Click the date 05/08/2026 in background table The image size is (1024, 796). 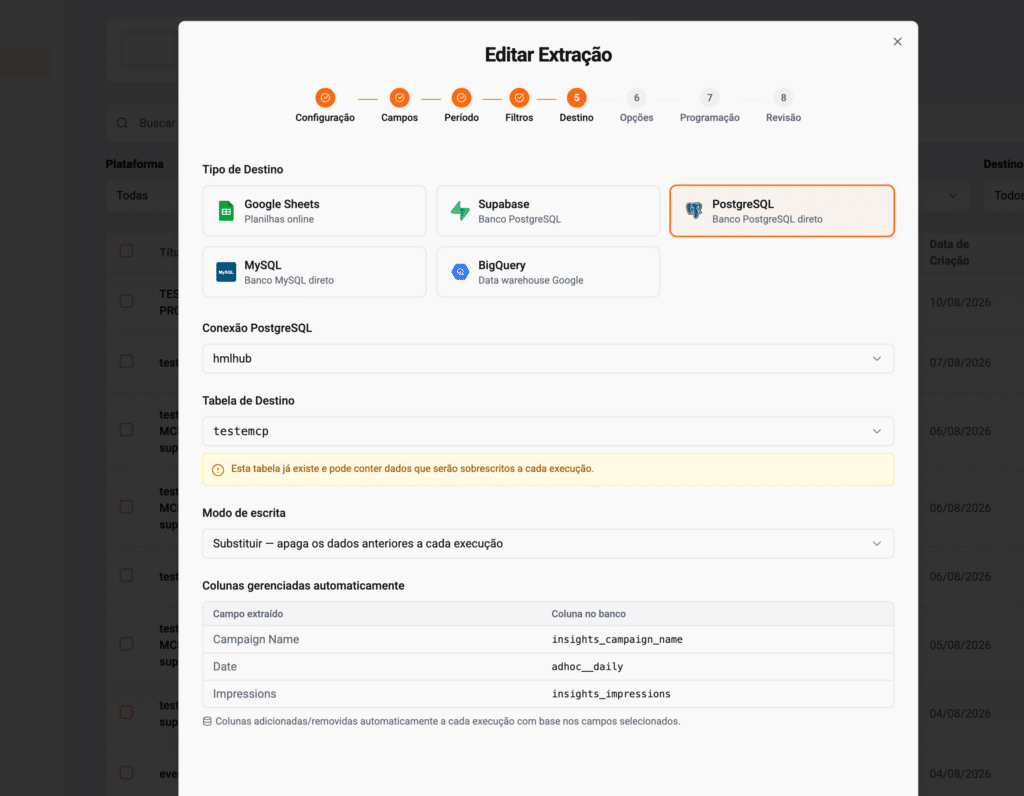click(960, 645)
